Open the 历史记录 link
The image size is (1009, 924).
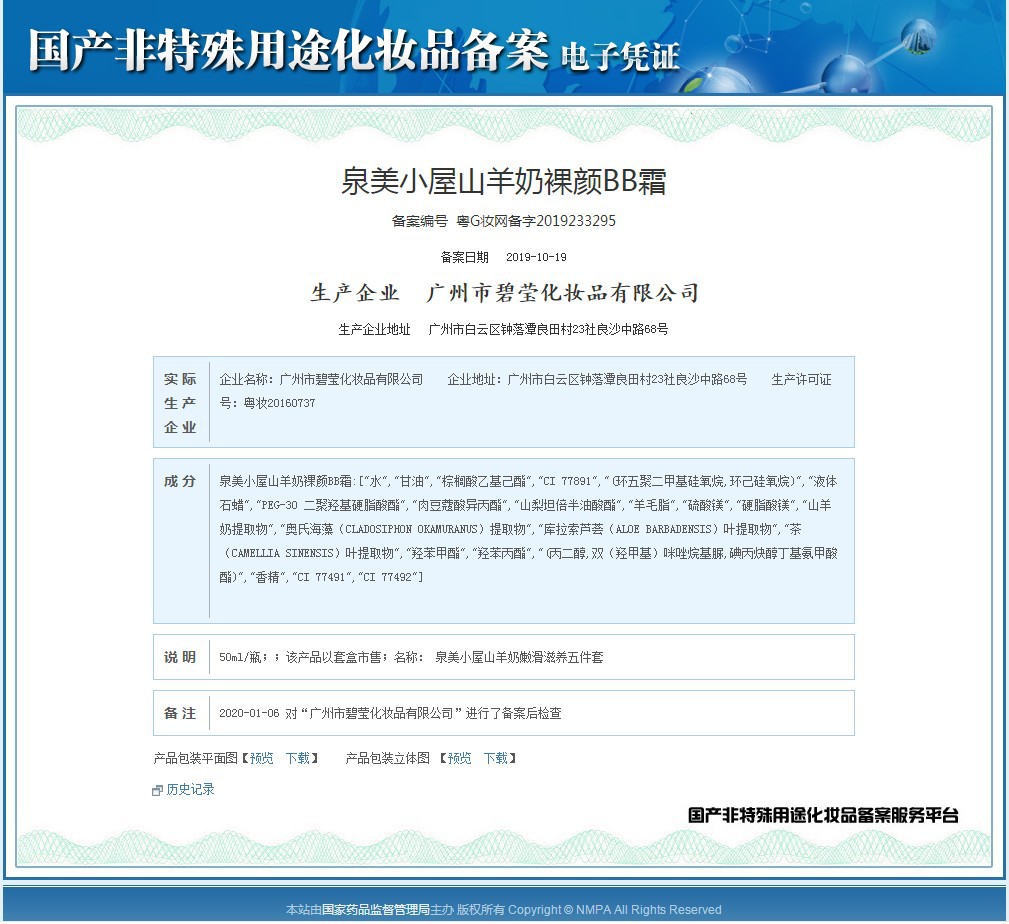(x=190, y=790)
